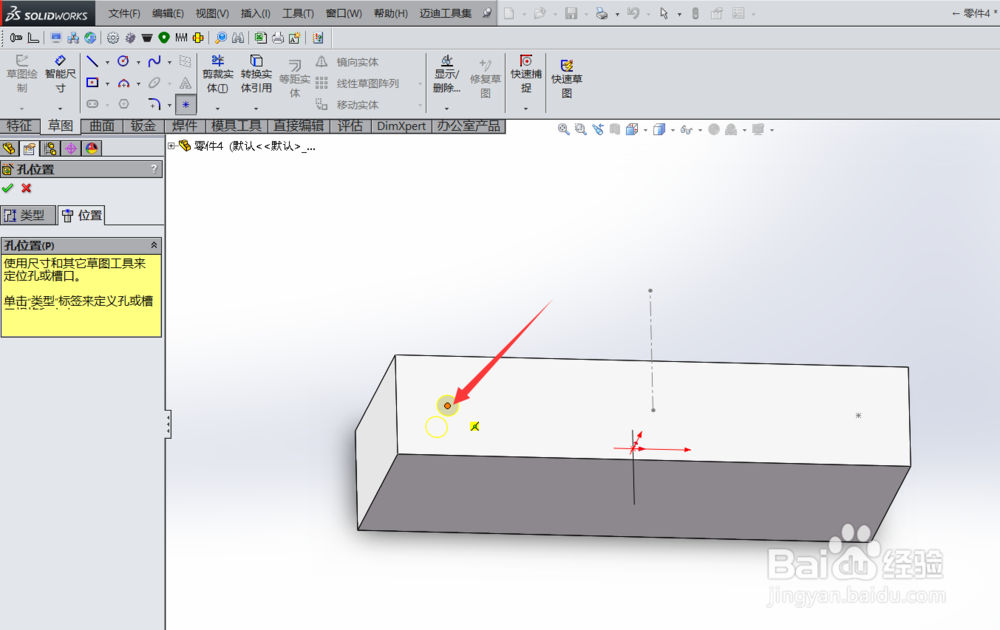Open the Sketch Fillet dropdown arrow
The height and width of the screenshot is (630, 1000).
tap(169, 105)
